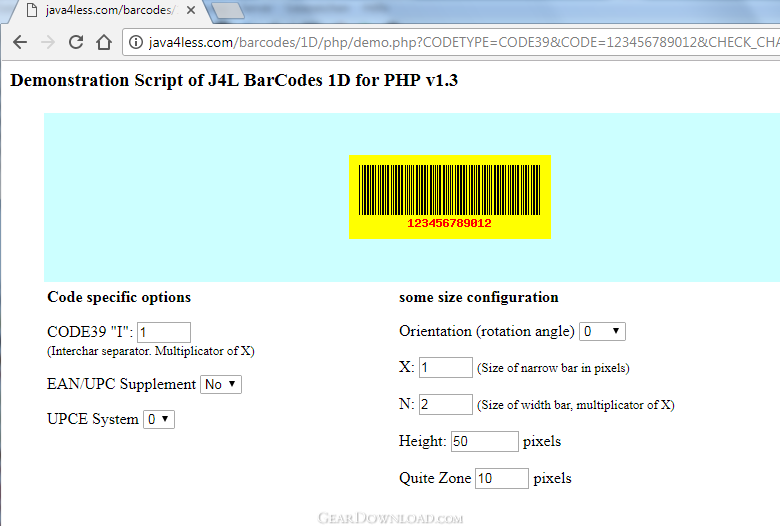View site information icon in address bar
The width and height of the screenshot is (780, 526).
coord(136,42)
